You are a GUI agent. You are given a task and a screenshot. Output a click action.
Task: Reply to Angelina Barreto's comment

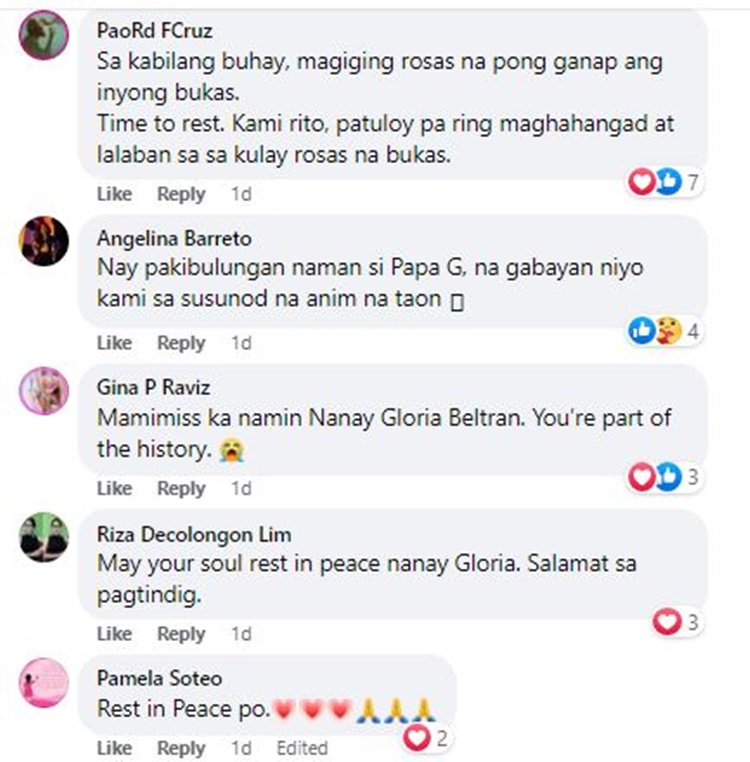click(181, 343)
